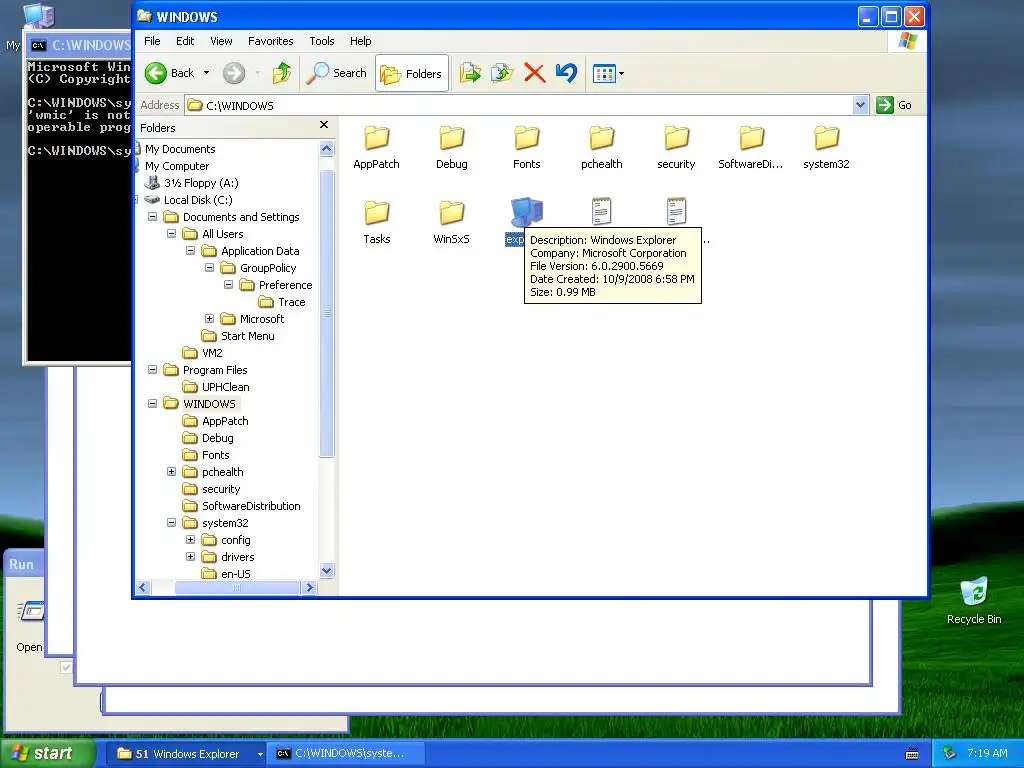Click the command prompt window title bar

tap(78, 45)
